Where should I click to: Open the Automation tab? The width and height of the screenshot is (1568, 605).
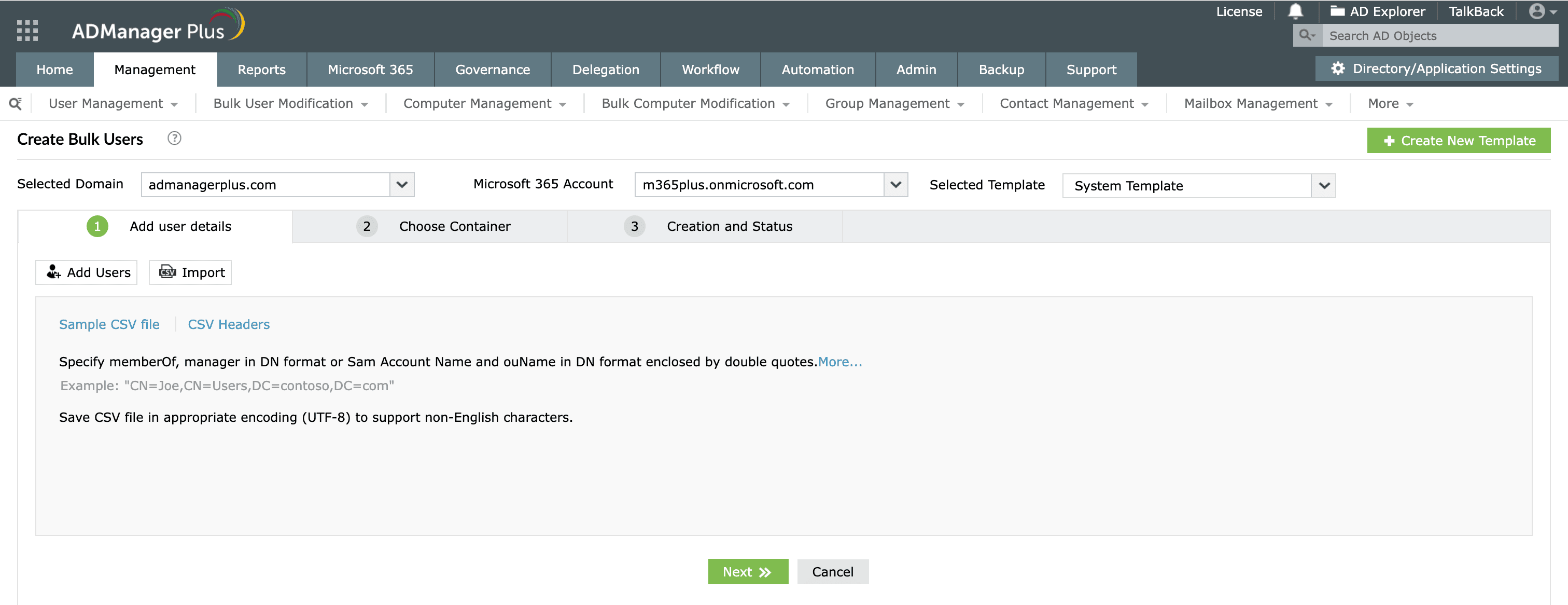[817, 70]
